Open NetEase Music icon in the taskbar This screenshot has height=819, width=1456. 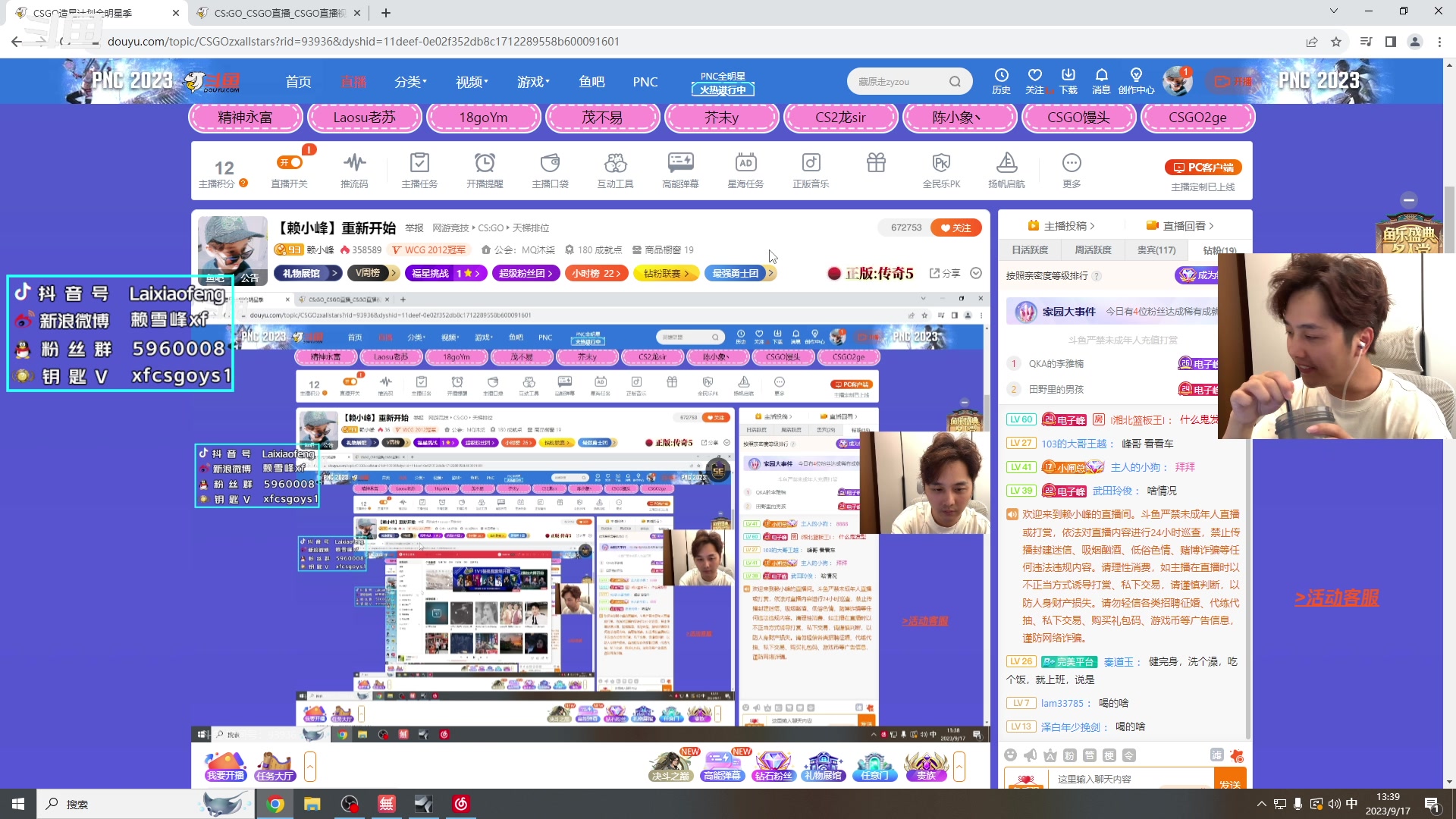[461, 804]
